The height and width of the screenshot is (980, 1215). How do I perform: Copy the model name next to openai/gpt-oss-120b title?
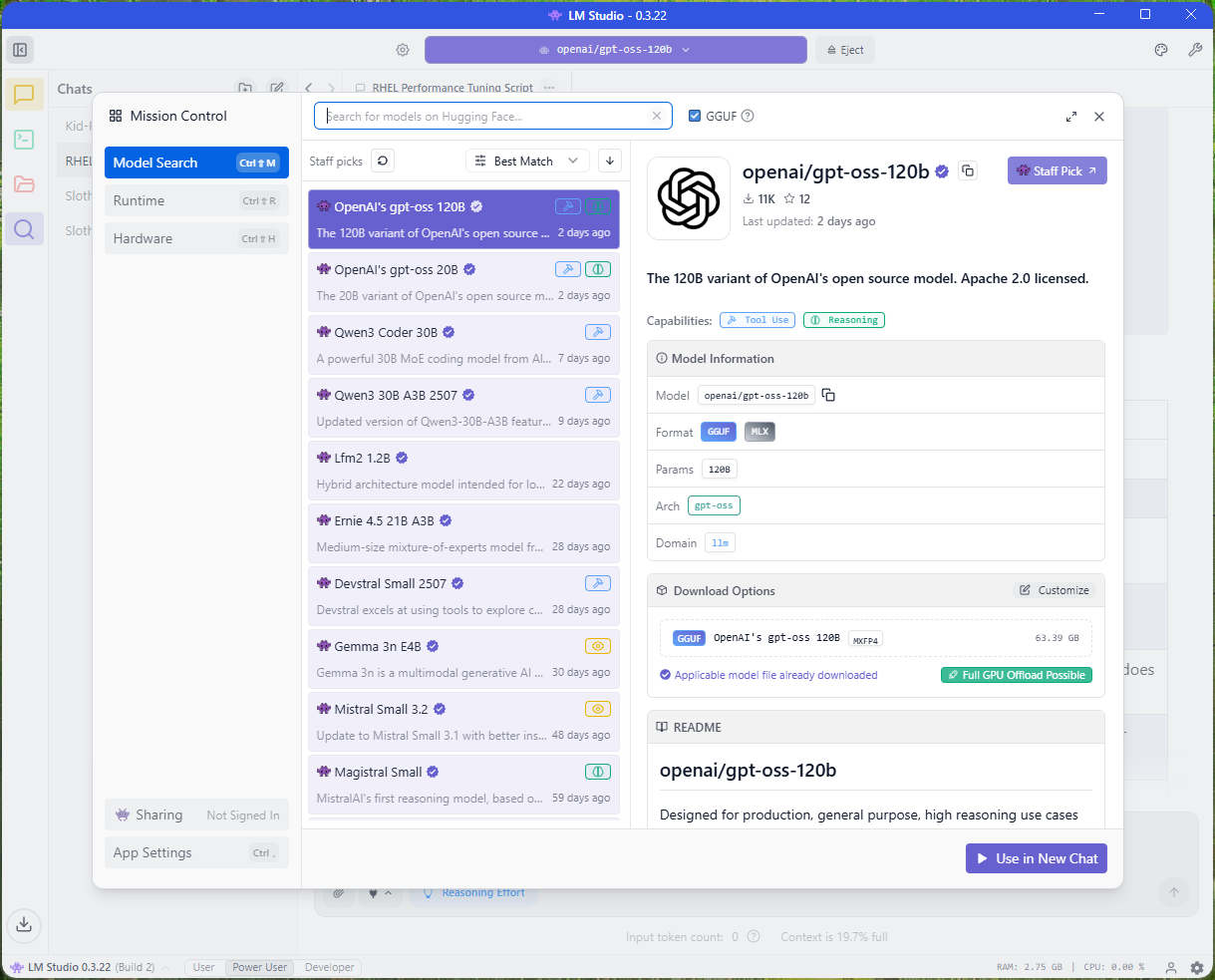[967, 171]
